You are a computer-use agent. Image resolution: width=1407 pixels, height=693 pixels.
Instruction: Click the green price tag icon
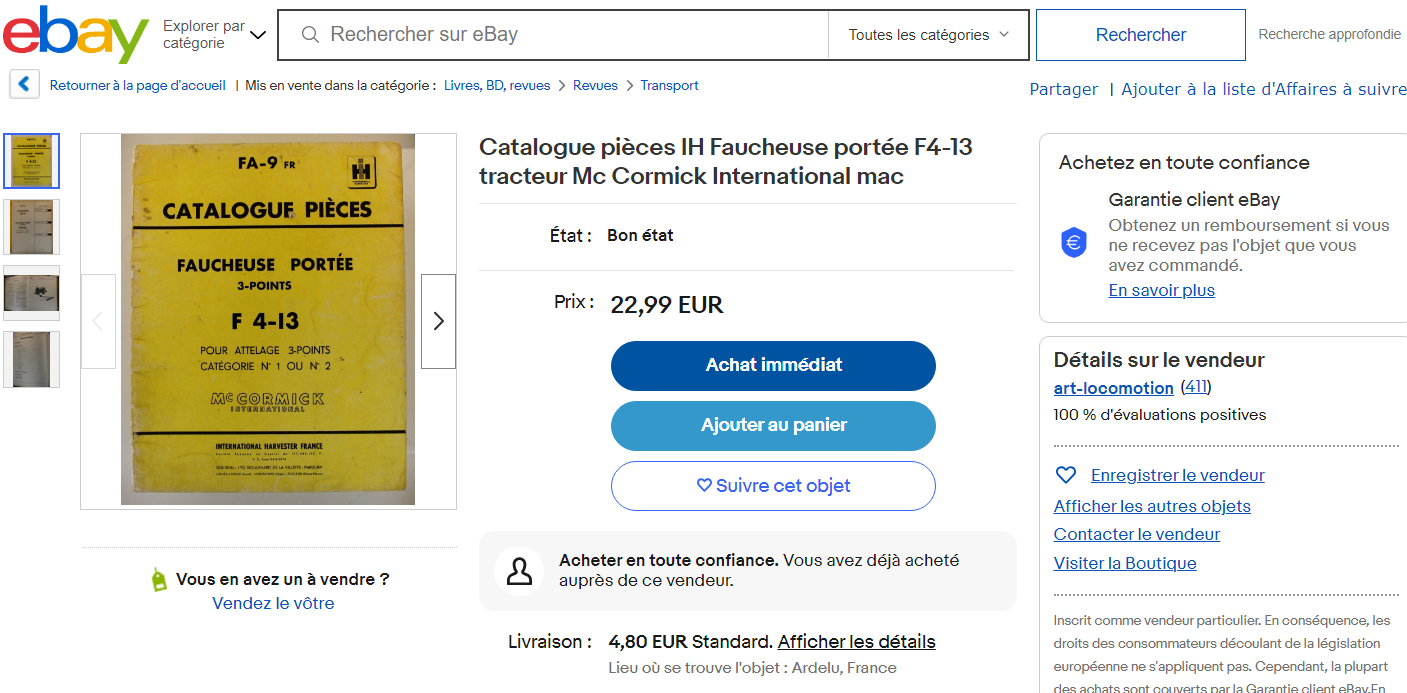coord(158,580)
